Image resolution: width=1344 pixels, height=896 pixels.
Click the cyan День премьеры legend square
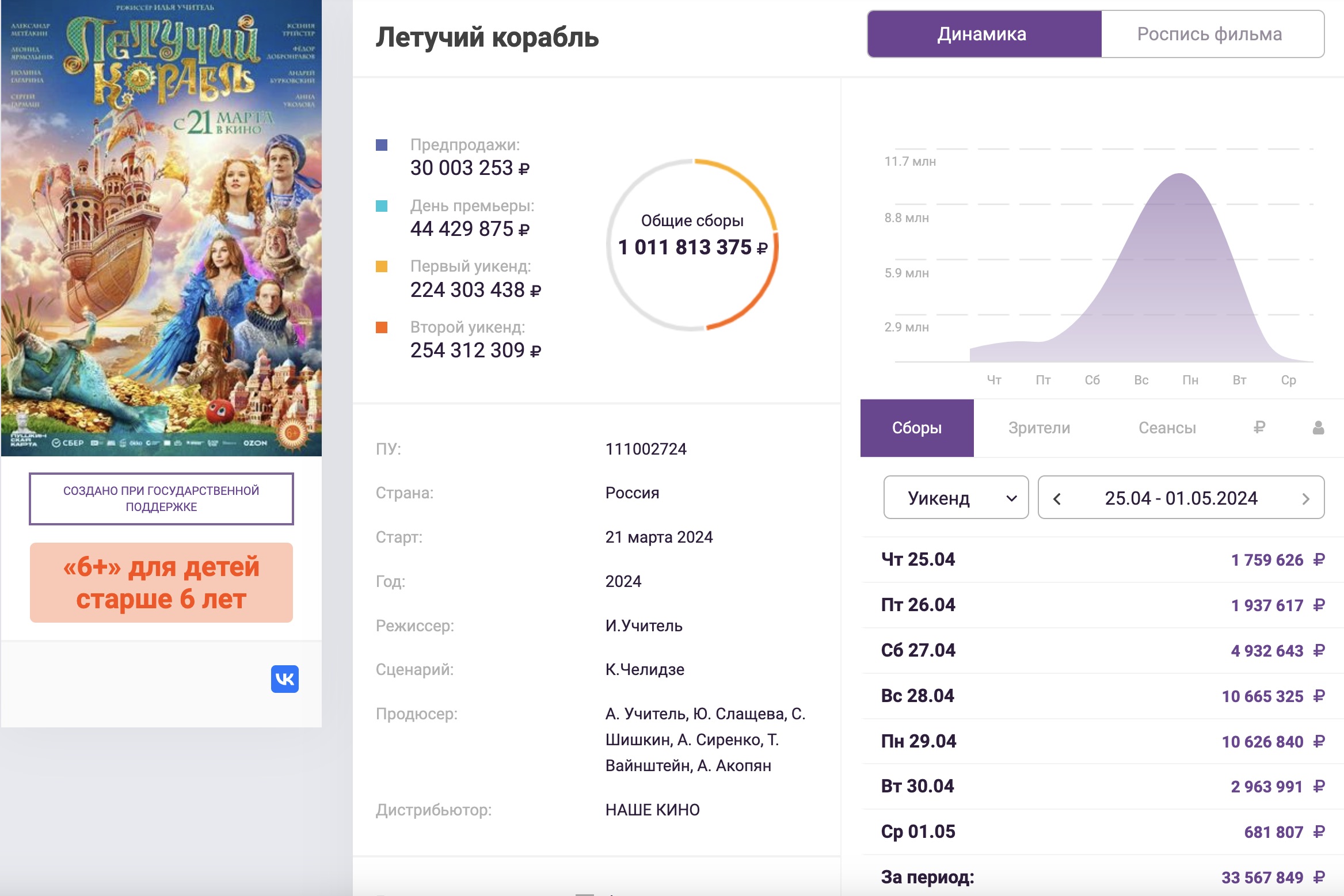[x=381, y=206]
